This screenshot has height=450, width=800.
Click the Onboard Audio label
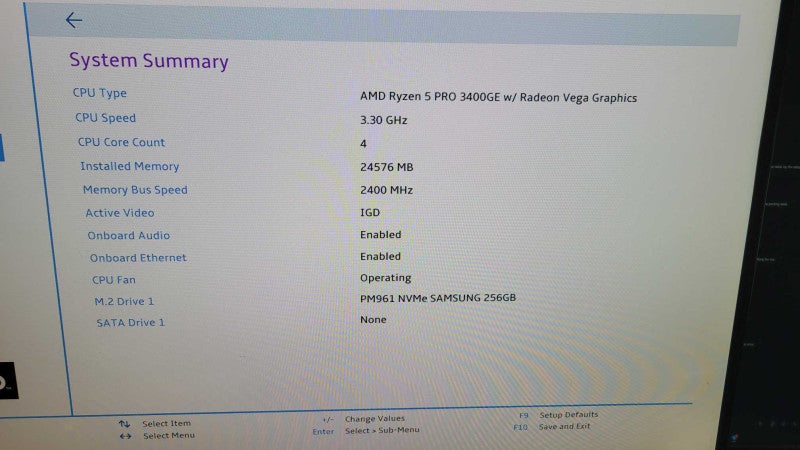coord(129,235)
